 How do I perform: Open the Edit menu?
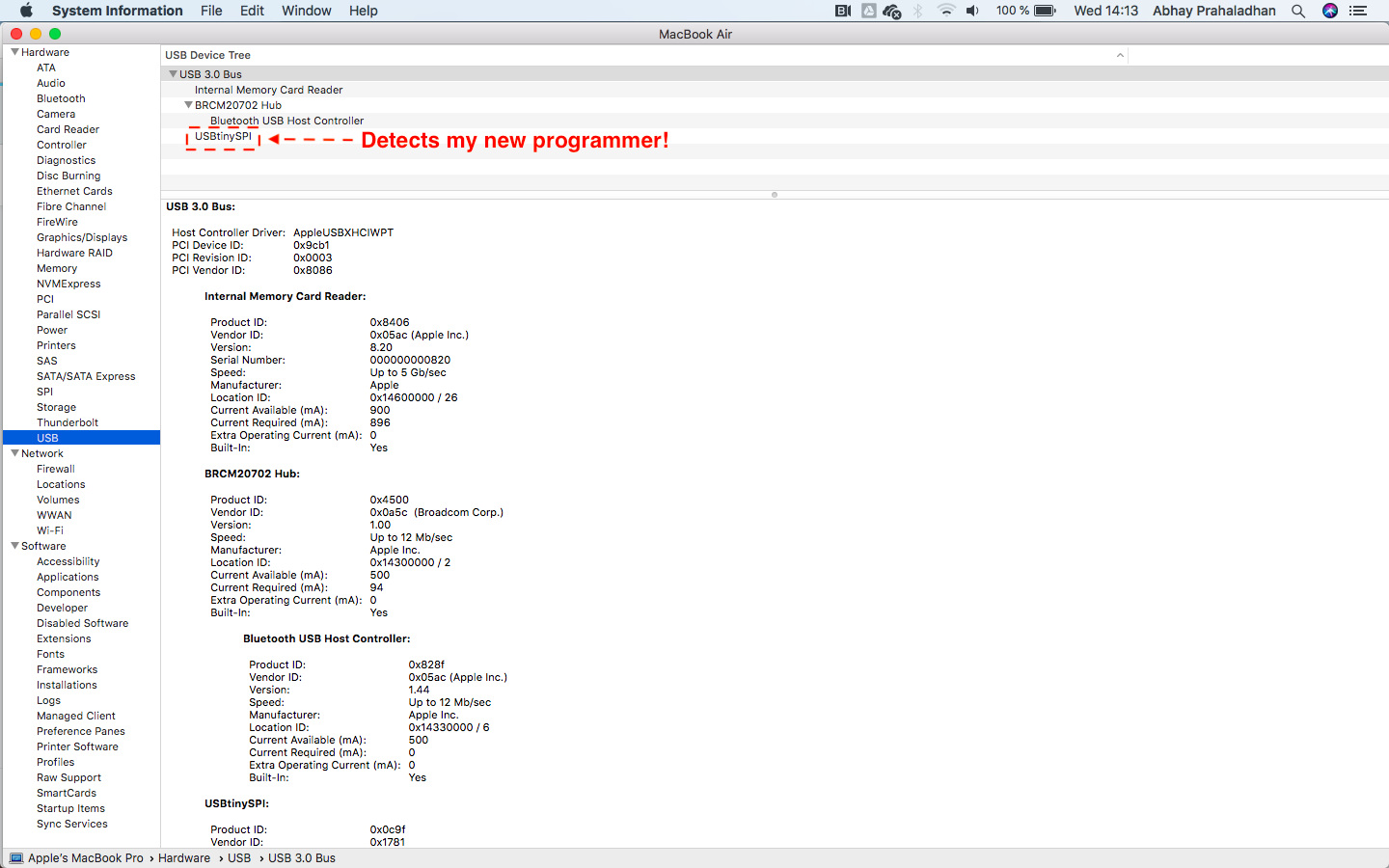[252, 11]
